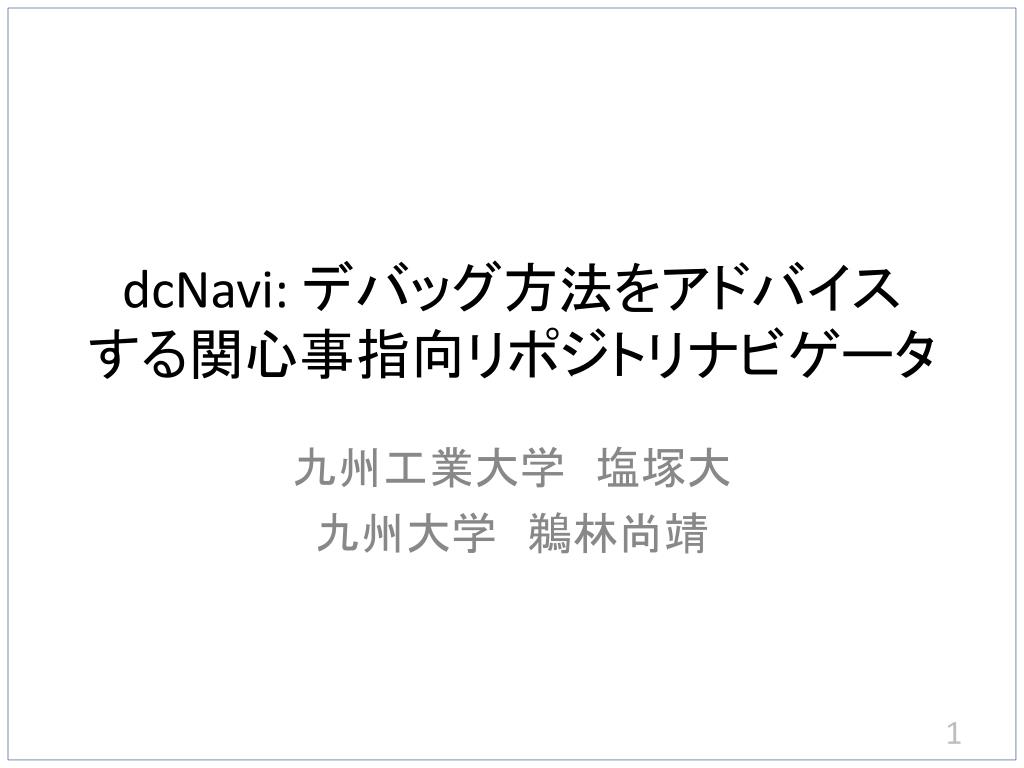Viewport: 1024px width, 768px height.
Task: Click the kanji 業 in 九州工業大学
Action: pyautogui.click(x=452, y=469)
